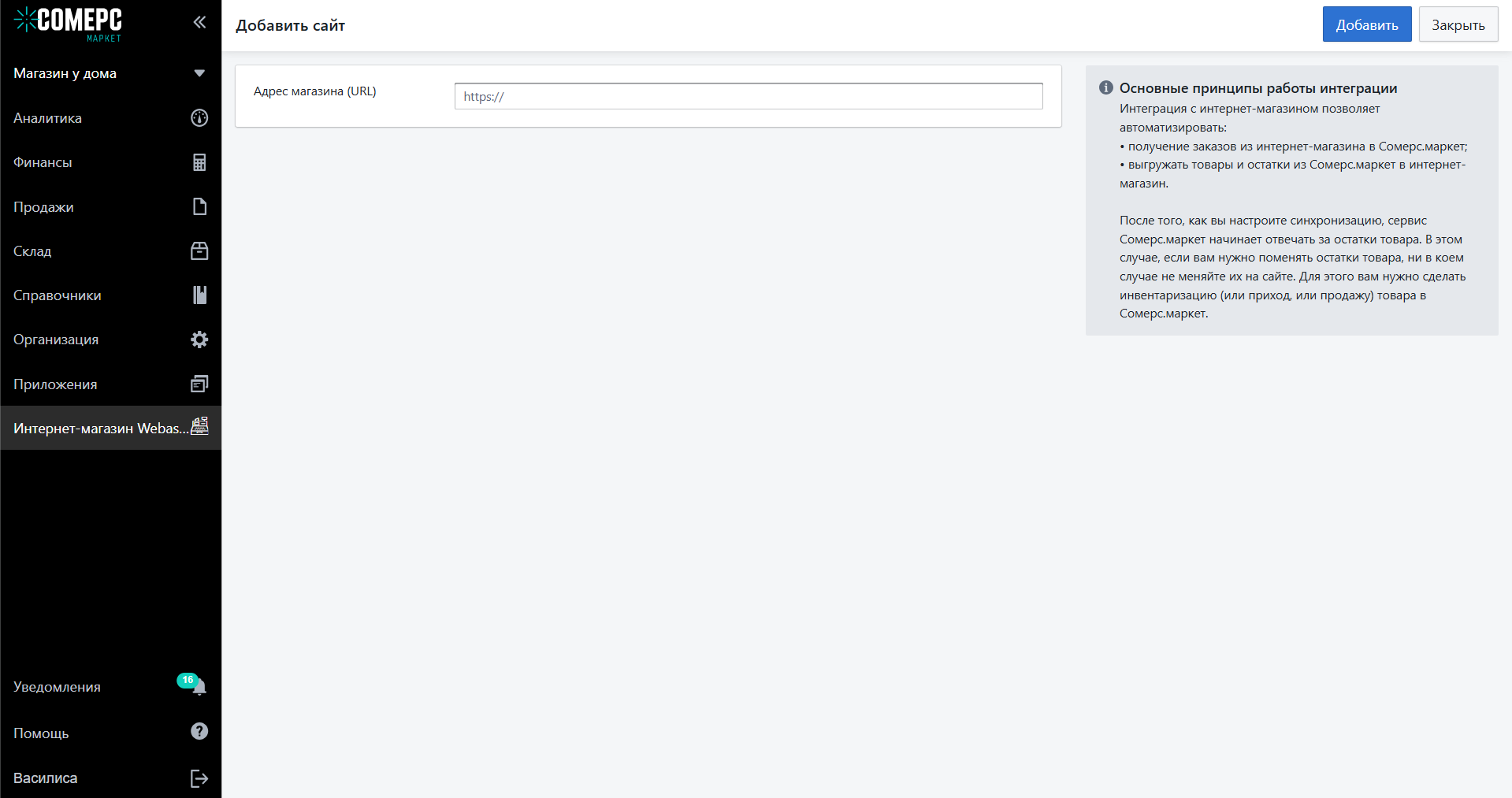Click the Организация gear icon
The width and height of the screenshot is (1512, 798).
tap(199, 340)
